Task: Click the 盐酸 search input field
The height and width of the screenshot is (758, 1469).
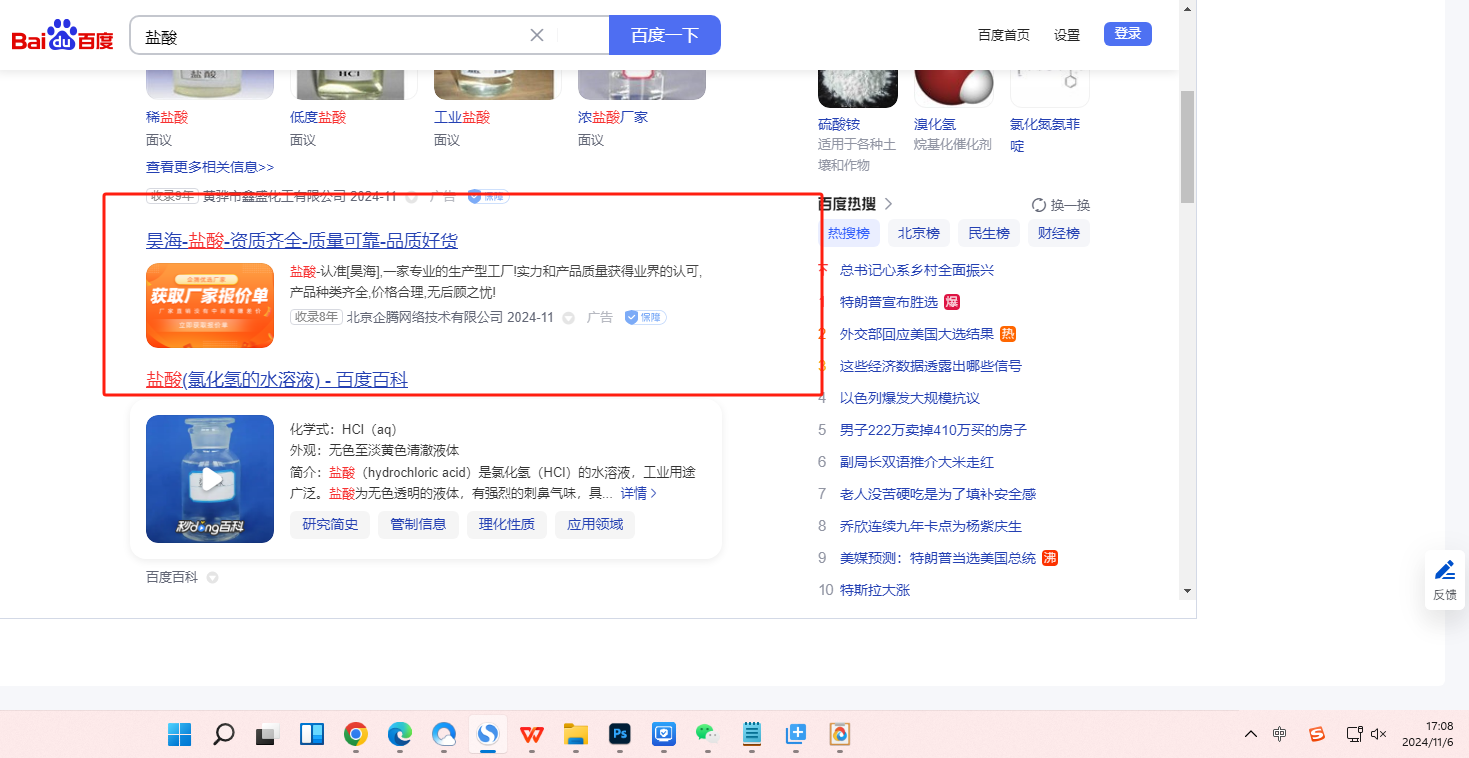Action: coord(330,36)
